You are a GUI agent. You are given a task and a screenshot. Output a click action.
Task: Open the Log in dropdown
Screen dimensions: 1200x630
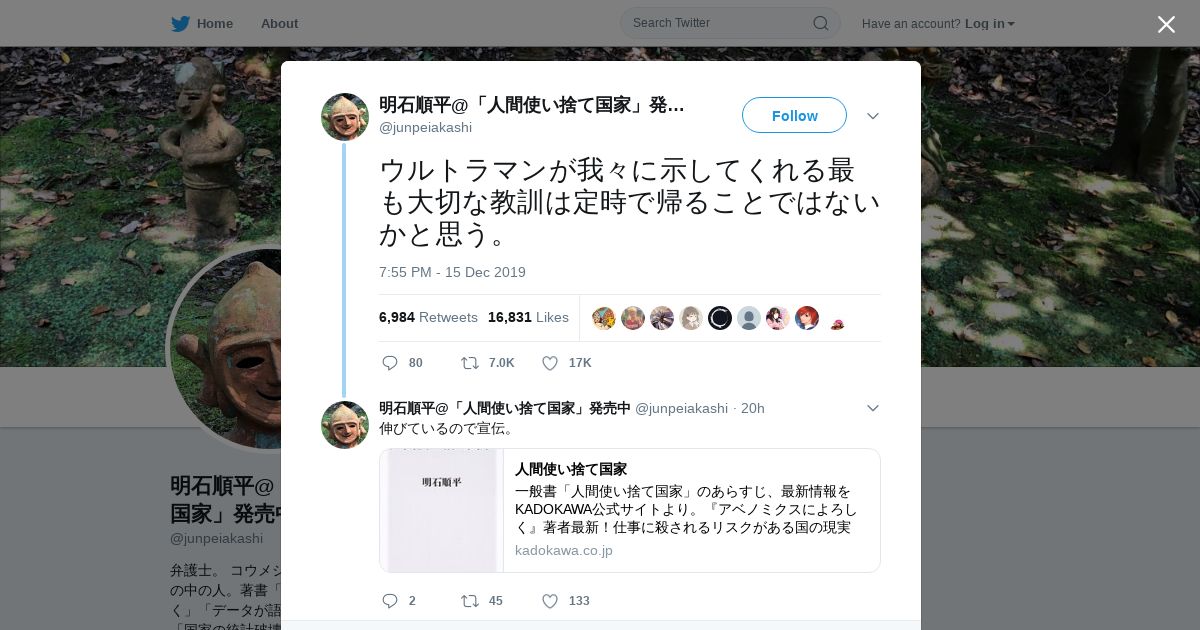click(989, 23)
